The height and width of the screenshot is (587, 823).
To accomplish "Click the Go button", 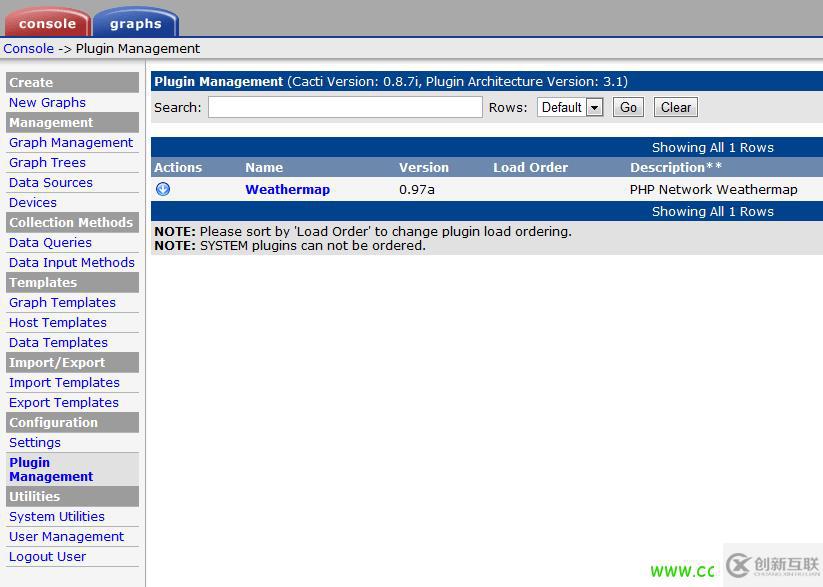I will tap(628, 107).
